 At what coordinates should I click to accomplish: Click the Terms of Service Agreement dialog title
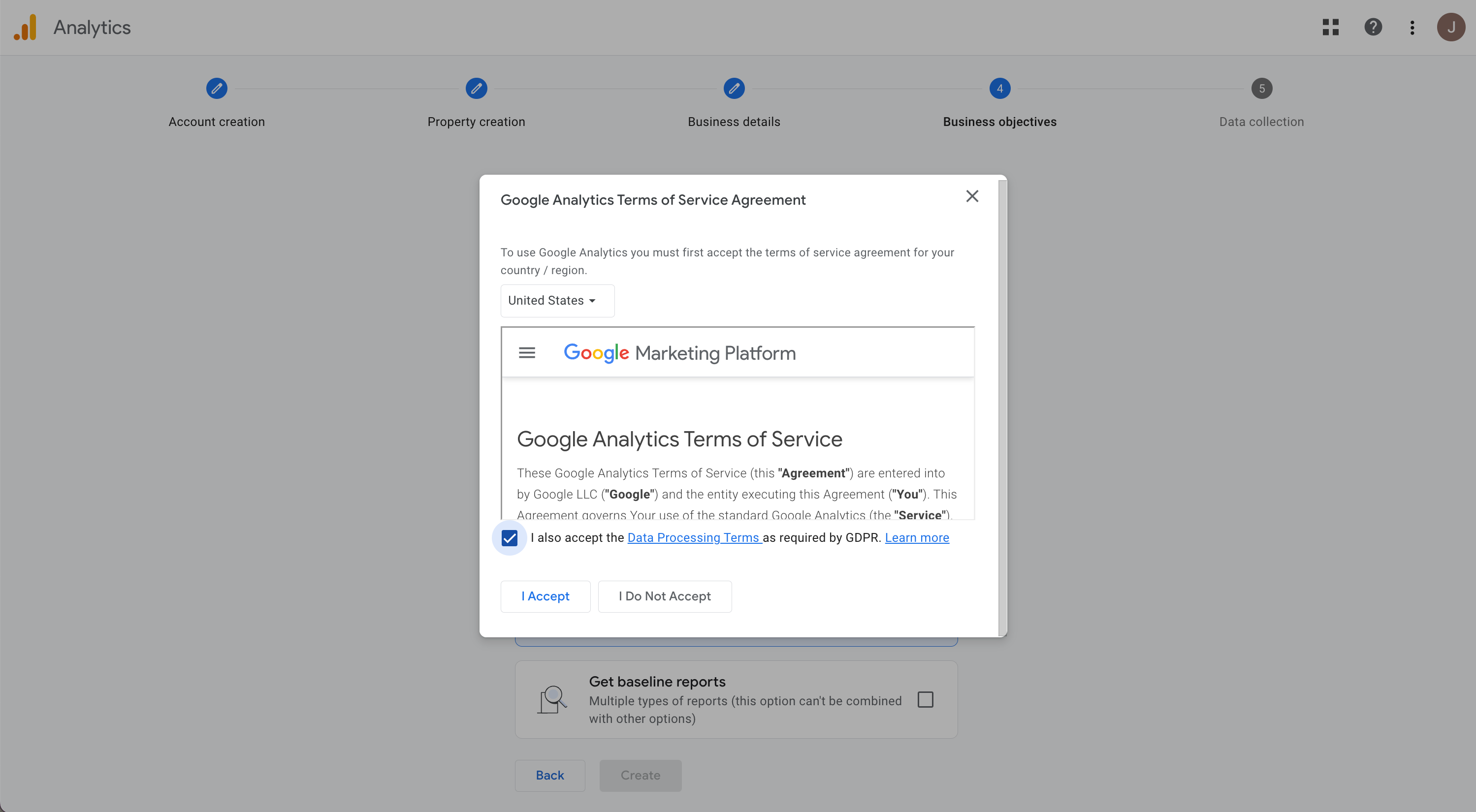coord(653,200)
